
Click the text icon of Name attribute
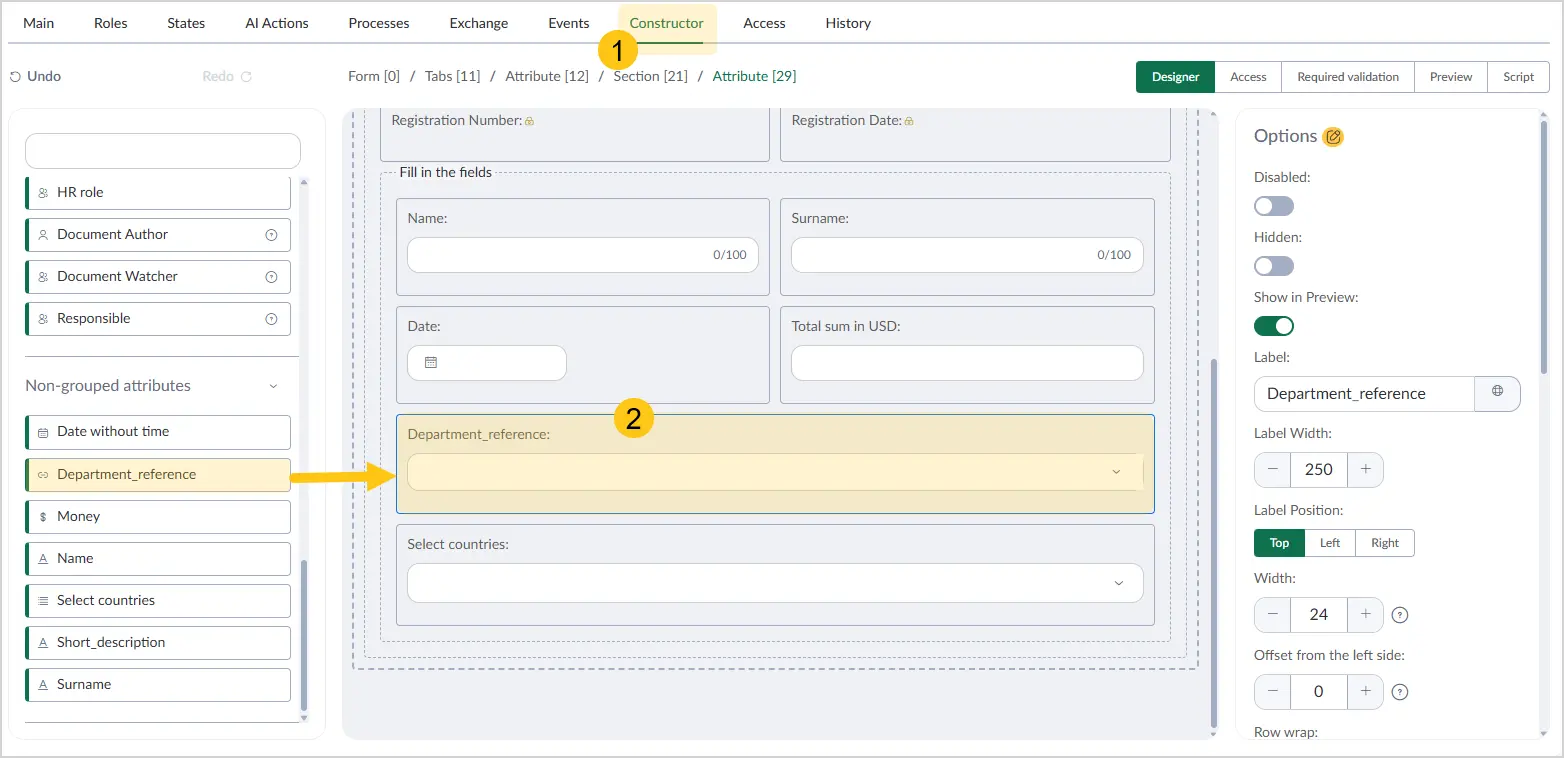(43, 559)
